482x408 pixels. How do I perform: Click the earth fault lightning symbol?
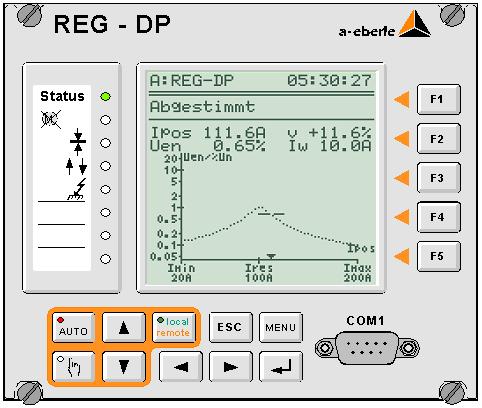77,189
